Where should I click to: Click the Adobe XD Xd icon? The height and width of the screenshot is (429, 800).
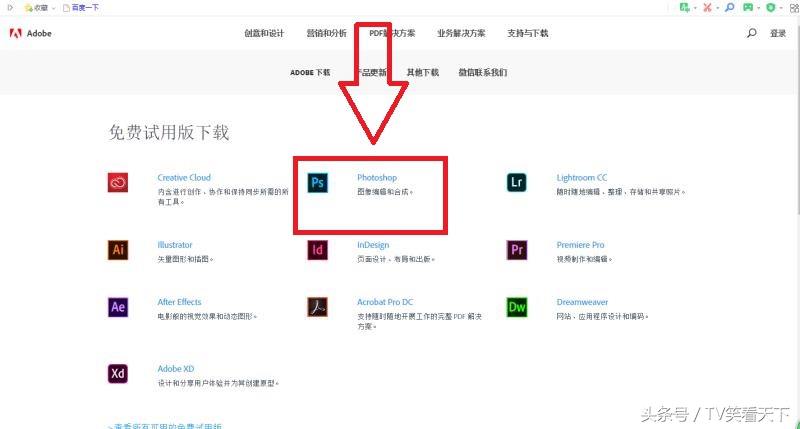coord(118,373)
